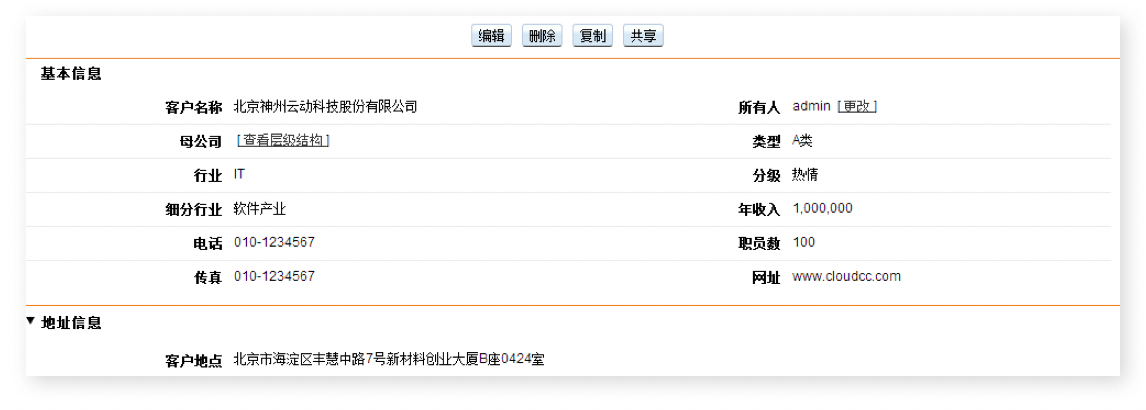Click the 年收入 value 1,000,000
The width and height of the screenshot is (1146, 410).
(822, 209)
